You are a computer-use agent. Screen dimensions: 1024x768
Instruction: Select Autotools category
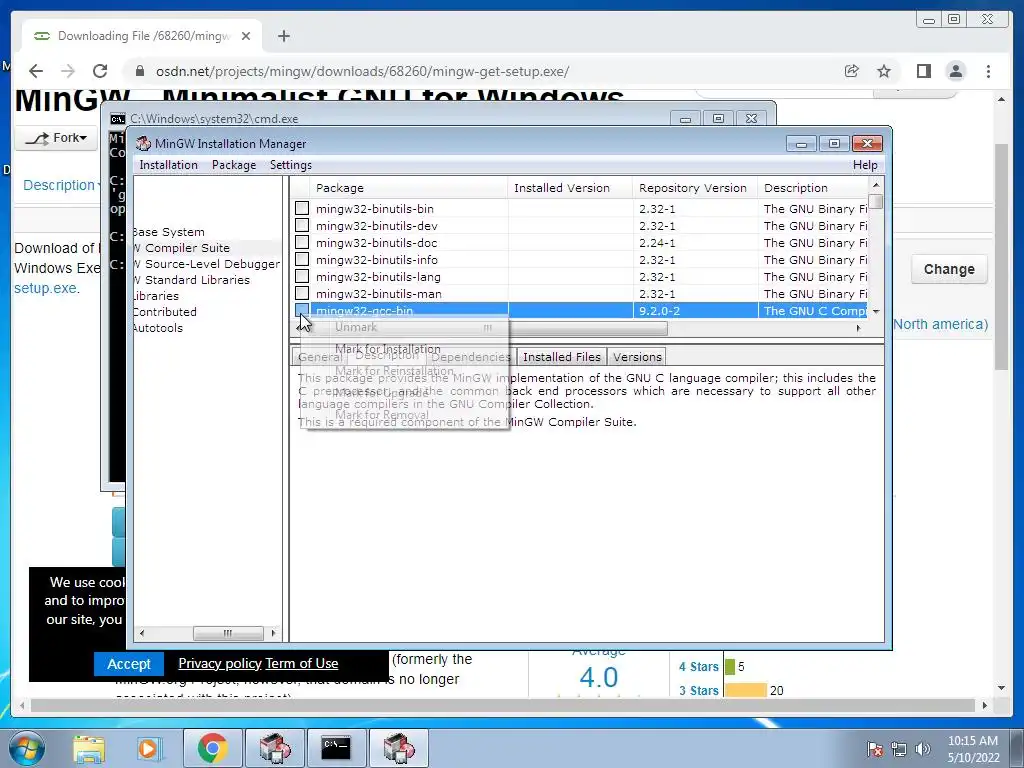158,328
